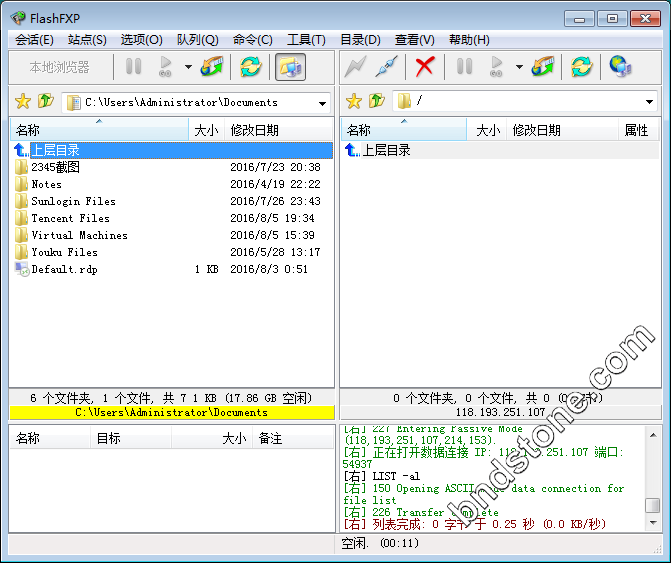Open remote bookmarks star icon
Image resolution: width=671 pixels, height=563 pixels.
353,102
